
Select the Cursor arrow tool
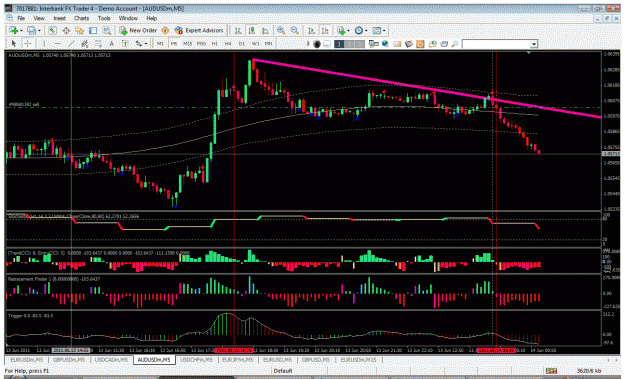[14, 43]
